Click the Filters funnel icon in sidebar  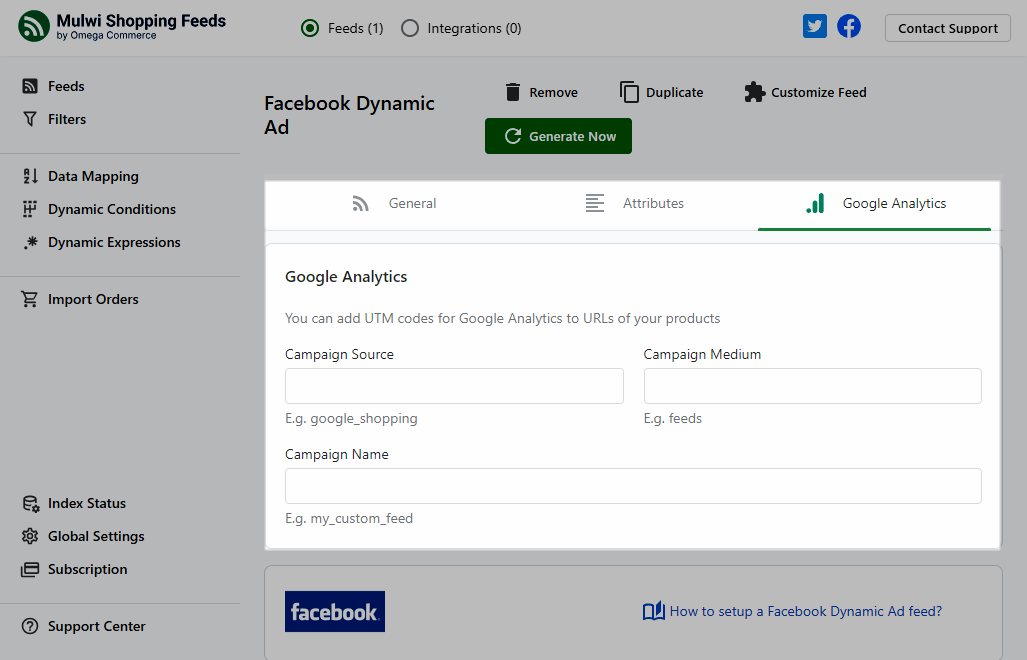click(x=30, y=119)
